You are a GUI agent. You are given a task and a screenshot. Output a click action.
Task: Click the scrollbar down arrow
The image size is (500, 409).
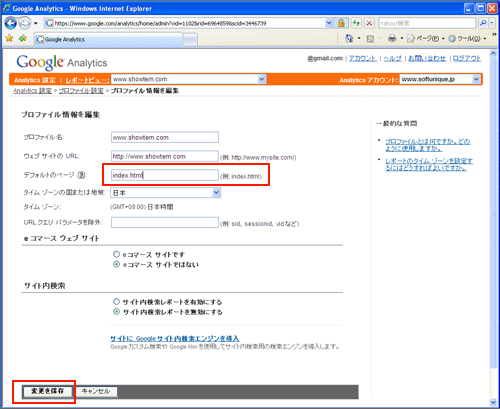(x=493, y=402)
